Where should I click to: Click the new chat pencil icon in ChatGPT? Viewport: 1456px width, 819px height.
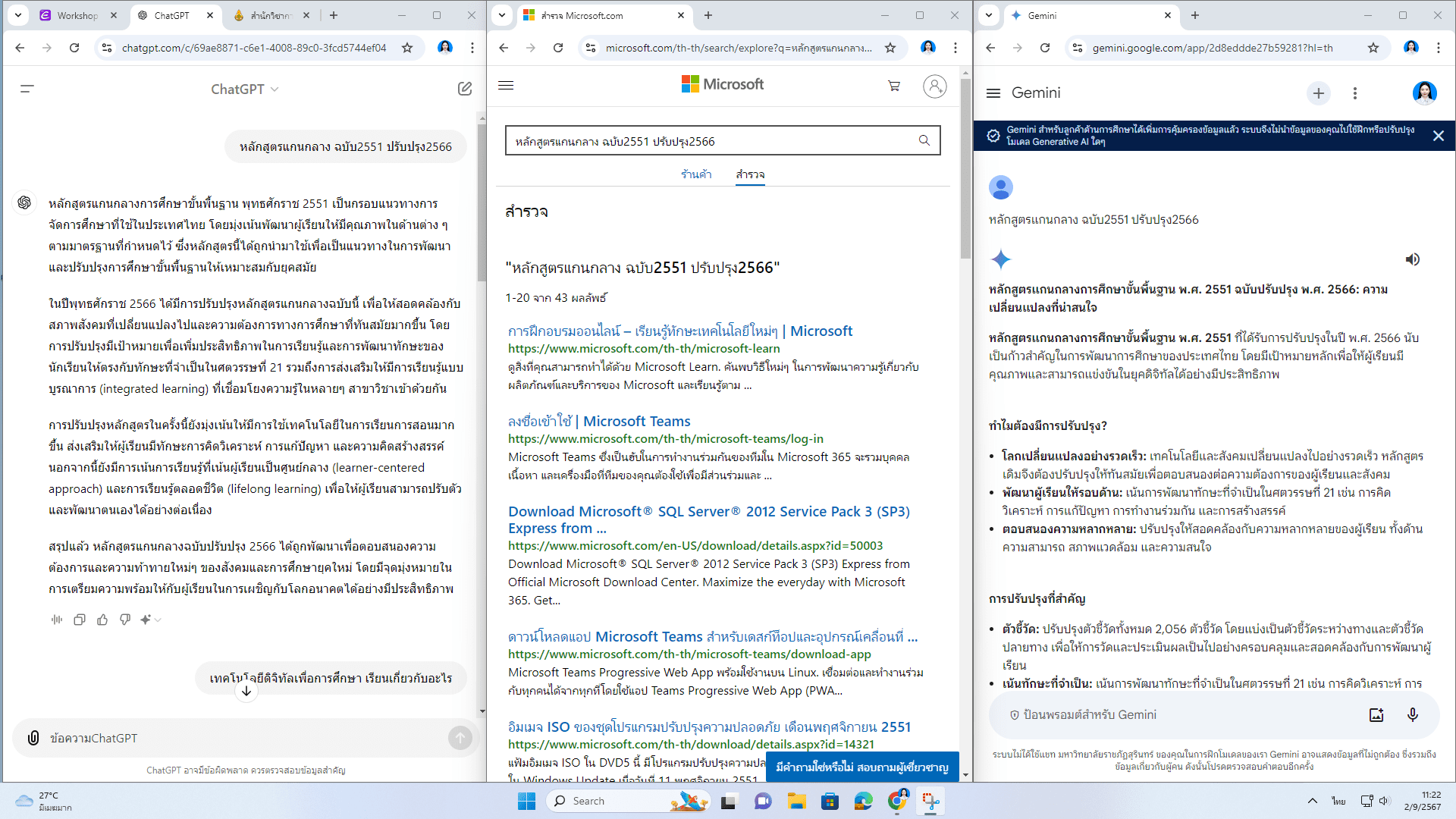pyautogui.click(x=465, y=89)
